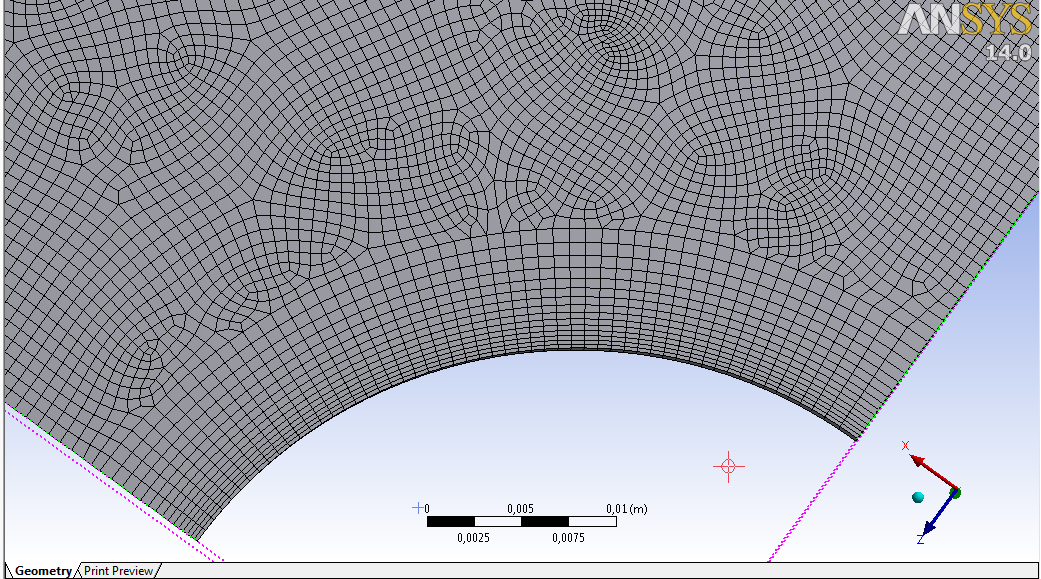Viewport: 1041px width, 579px height.
Task: Click the red crosshair marker in viewport
Action: (x=728, y=467)
